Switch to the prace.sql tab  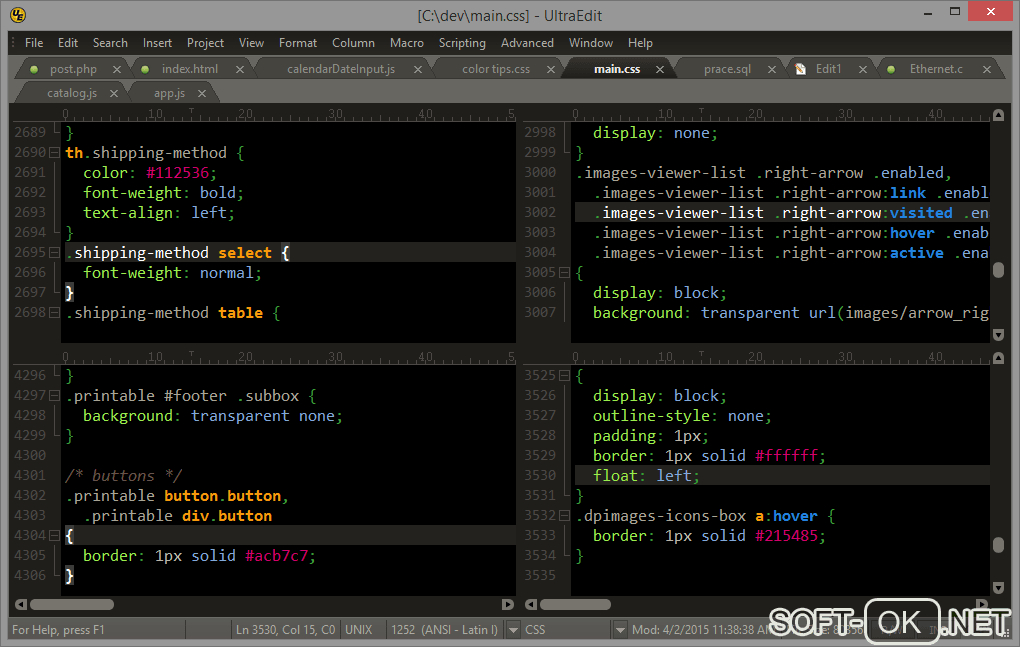727,69
